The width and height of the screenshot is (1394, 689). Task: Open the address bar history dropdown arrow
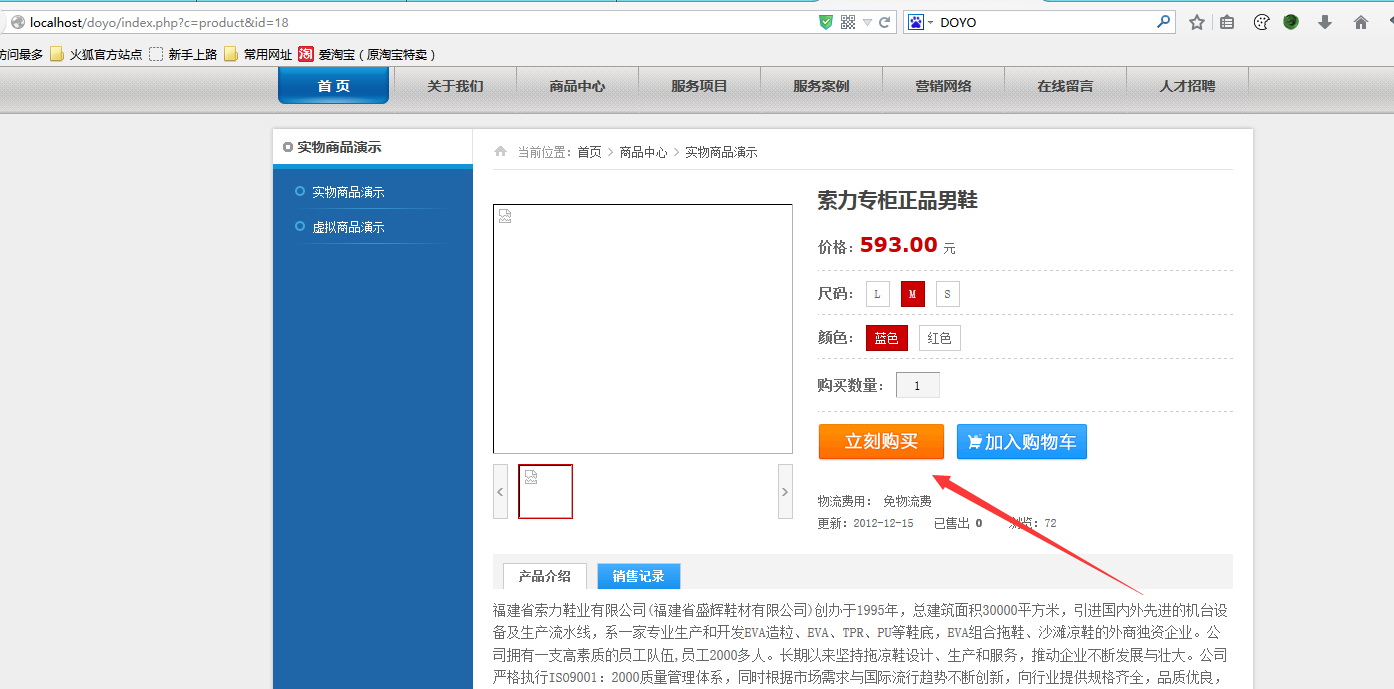[867, 22]
